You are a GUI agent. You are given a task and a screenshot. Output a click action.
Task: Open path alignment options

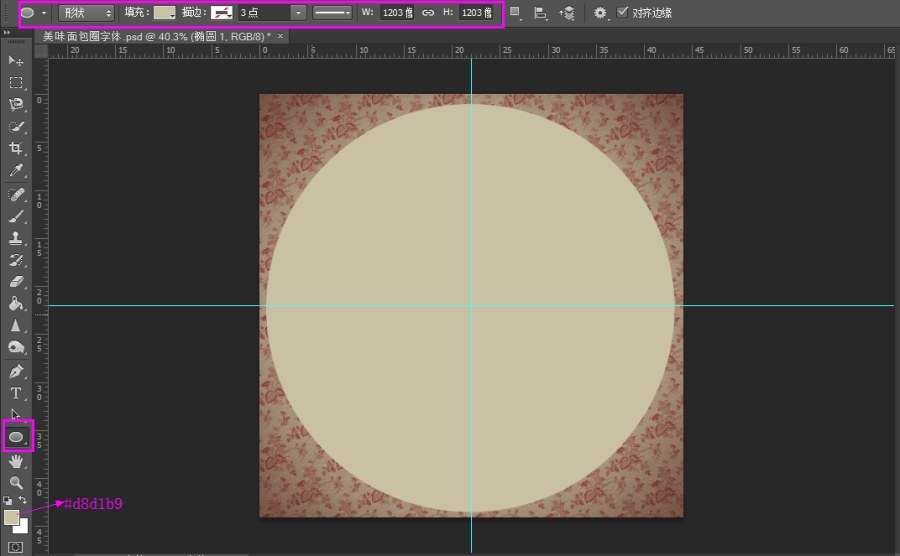540,13
